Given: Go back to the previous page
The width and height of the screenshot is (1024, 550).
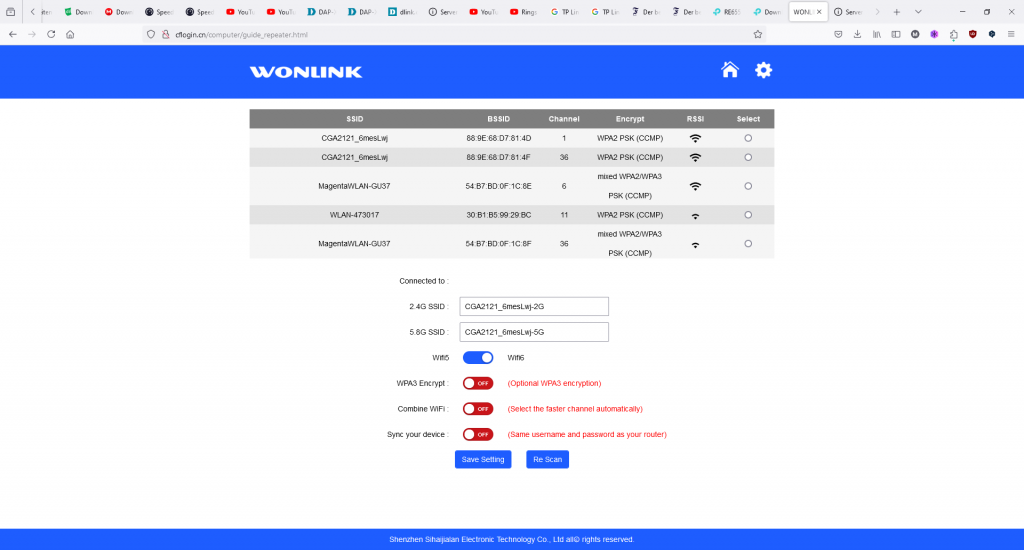Looking at the screenshot, I should 13,34.
